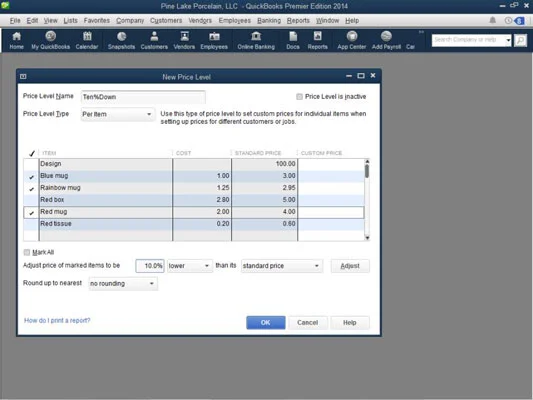Open the Banking menu

point(269,21)
